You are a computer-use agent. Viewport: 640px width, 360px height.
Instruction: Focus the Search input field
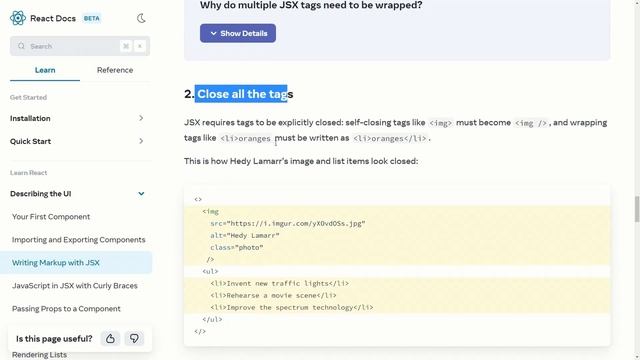80,46
